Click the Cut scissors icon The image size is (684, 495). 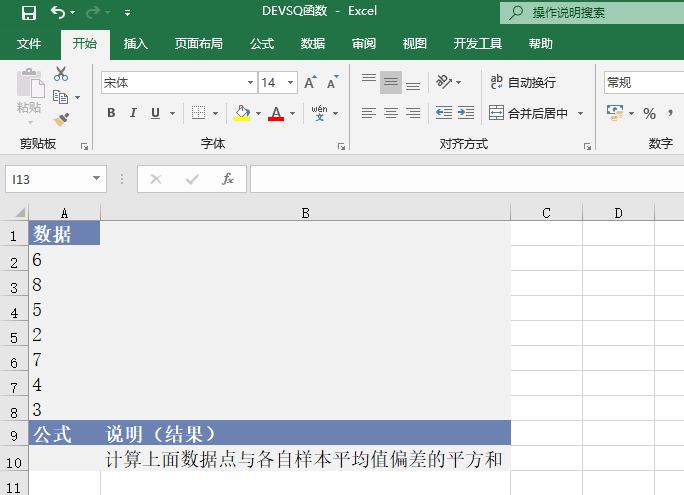(x=61, y=74)
